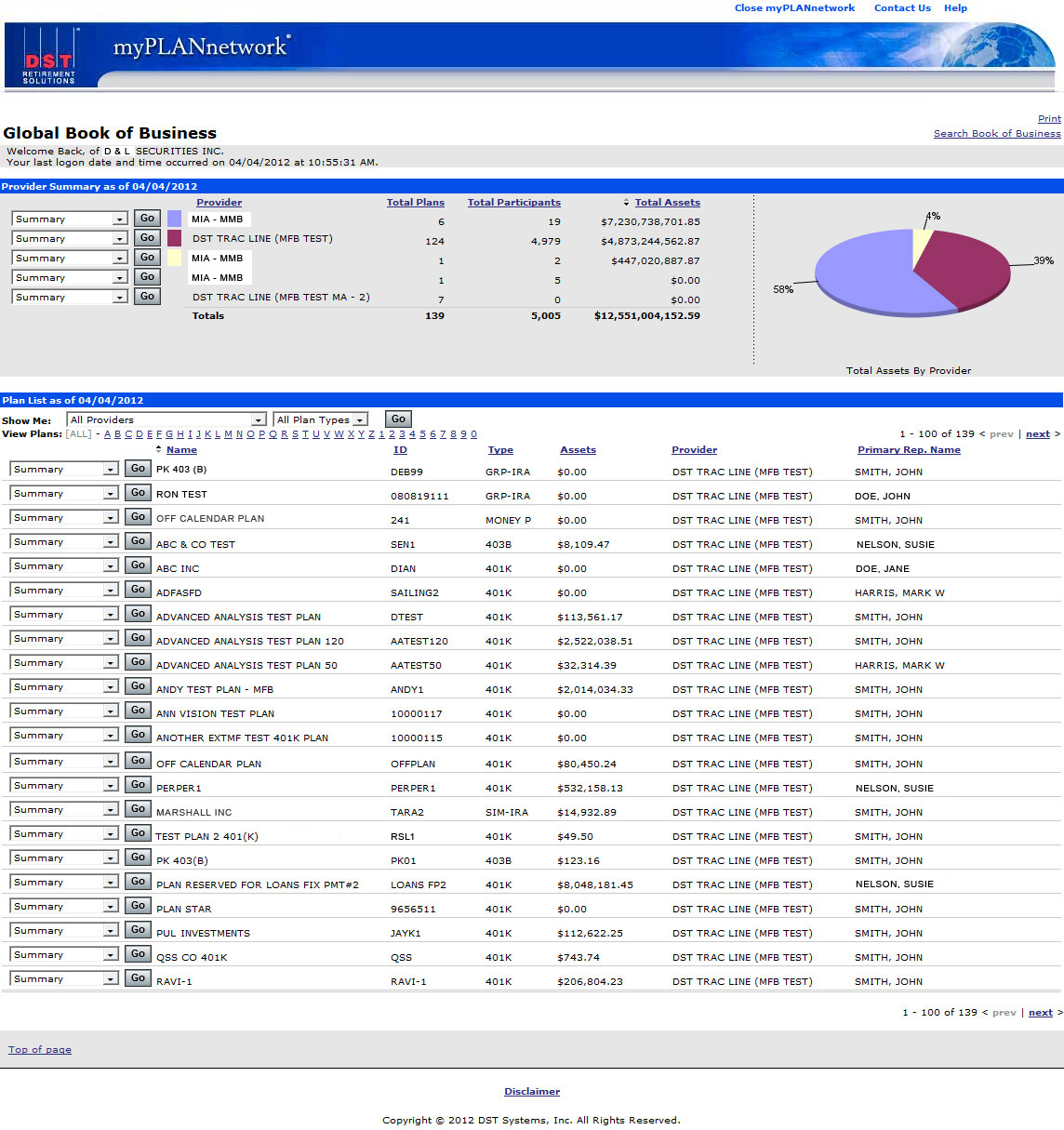Click Go button for PERPER1 plan
The height and width of the screenshot is (1130, 1064).
(x=138, y=785)
